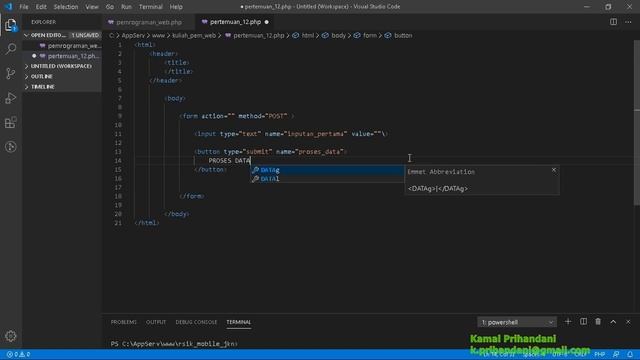This screenshot has height=360, width=640.
Task: Click the feedback icon in status bar
Action: pos(616,354)
